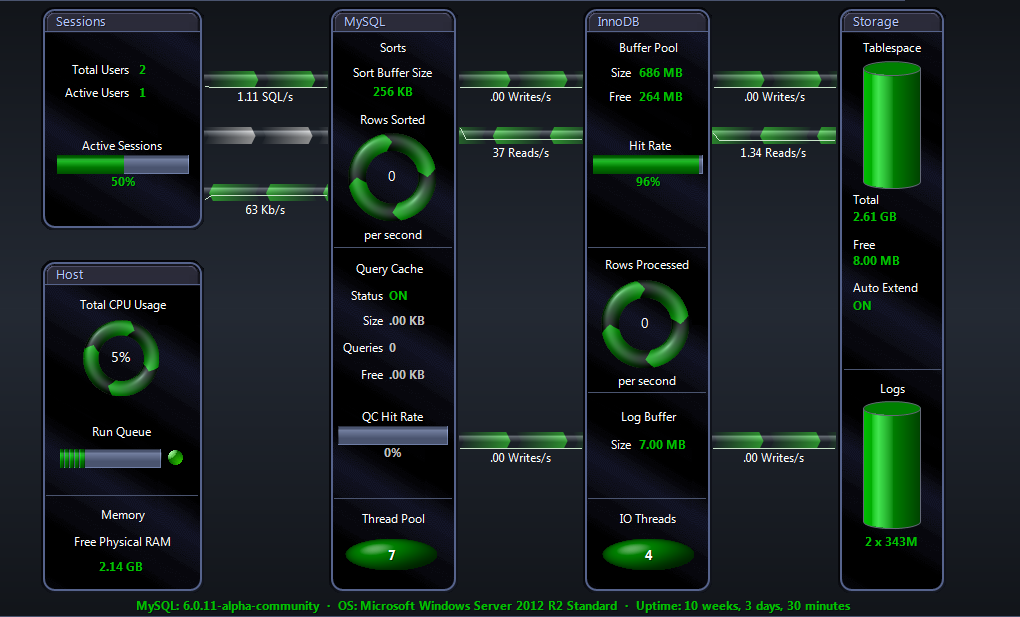Click the Log Buffer section label

tap(649, 417)
